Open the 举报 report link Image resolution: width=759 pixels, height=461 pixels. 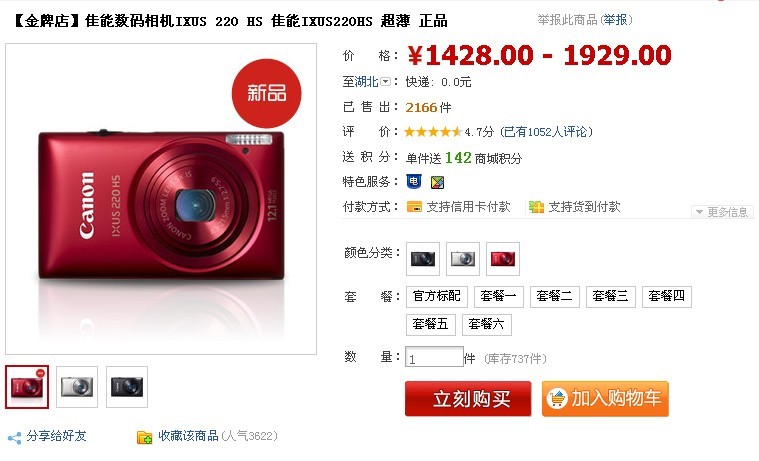coord(616,20)
